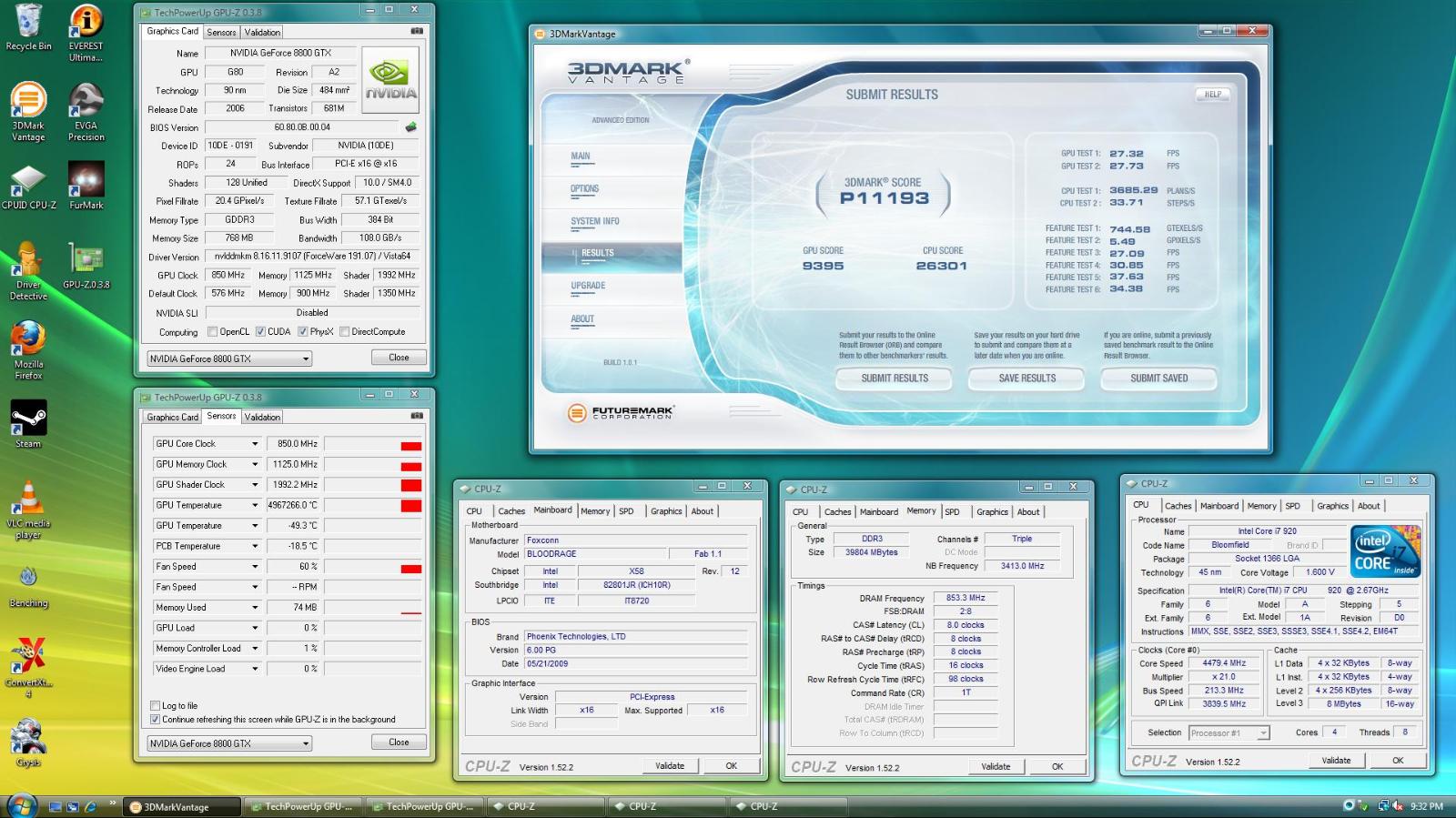Click the camera screenshot icon in GPU-Z Sensors window
1456x818 pixels.
(x=417, y=416)
